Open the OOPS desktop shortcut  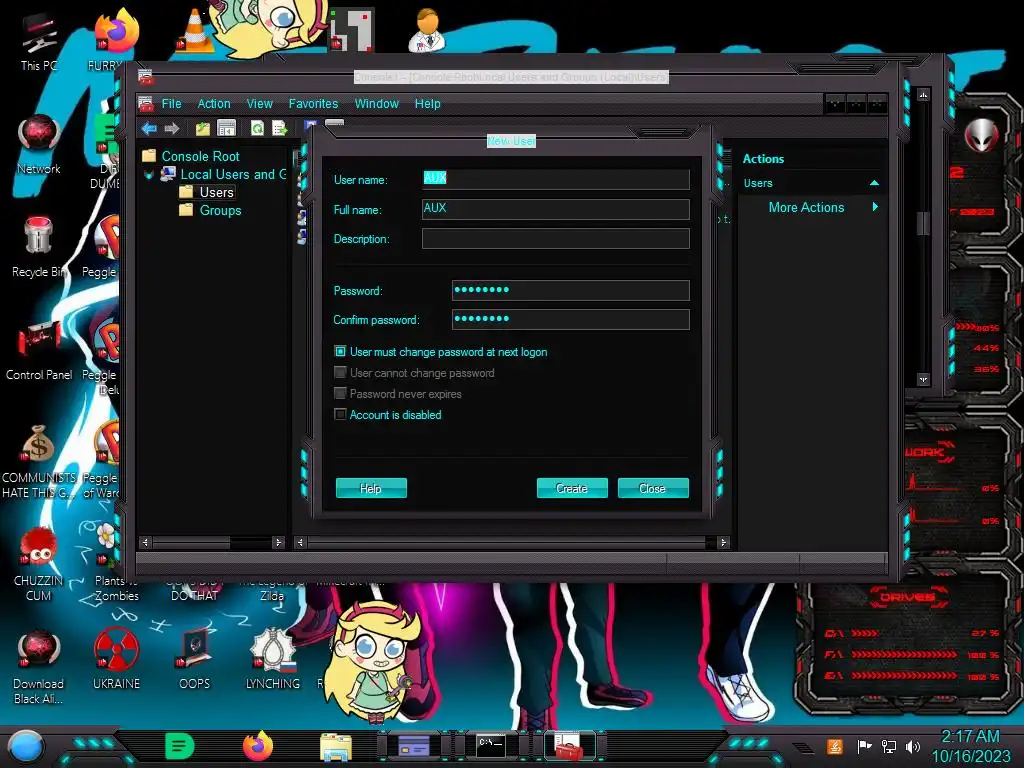pos(195,659)
